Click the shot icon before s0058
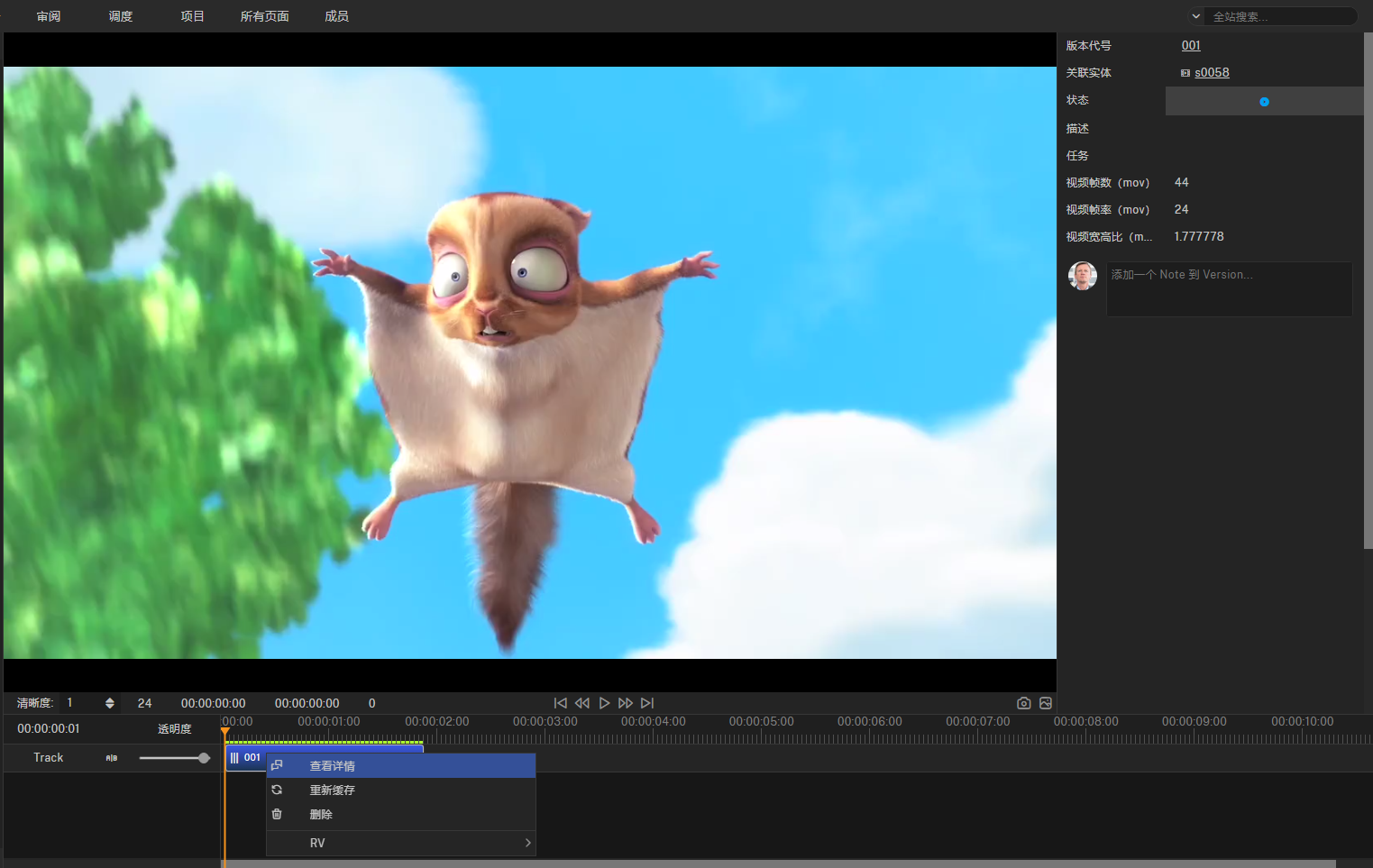The width and height of the screenshot is (1373, 868). 1185,73
